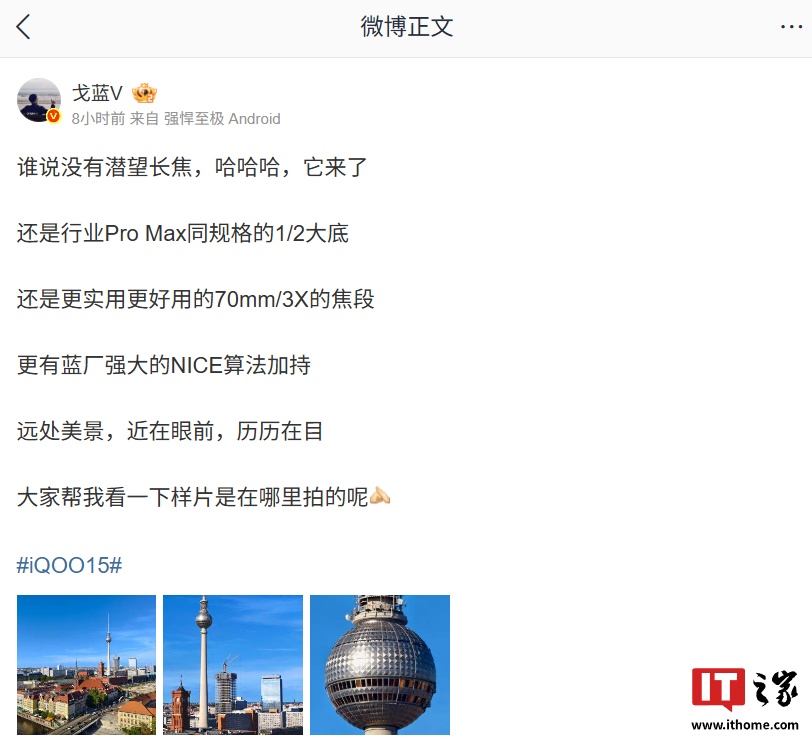
Task: Select the Pro Max 1/2大底 line
Action: (x=183, y=233)
